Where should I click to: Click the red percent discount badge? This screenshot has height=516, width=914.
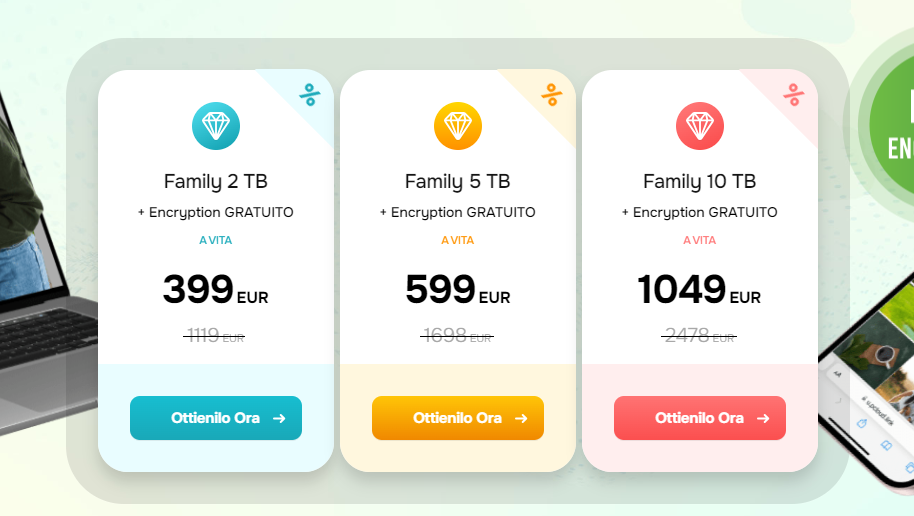click(x=794, y=95)
